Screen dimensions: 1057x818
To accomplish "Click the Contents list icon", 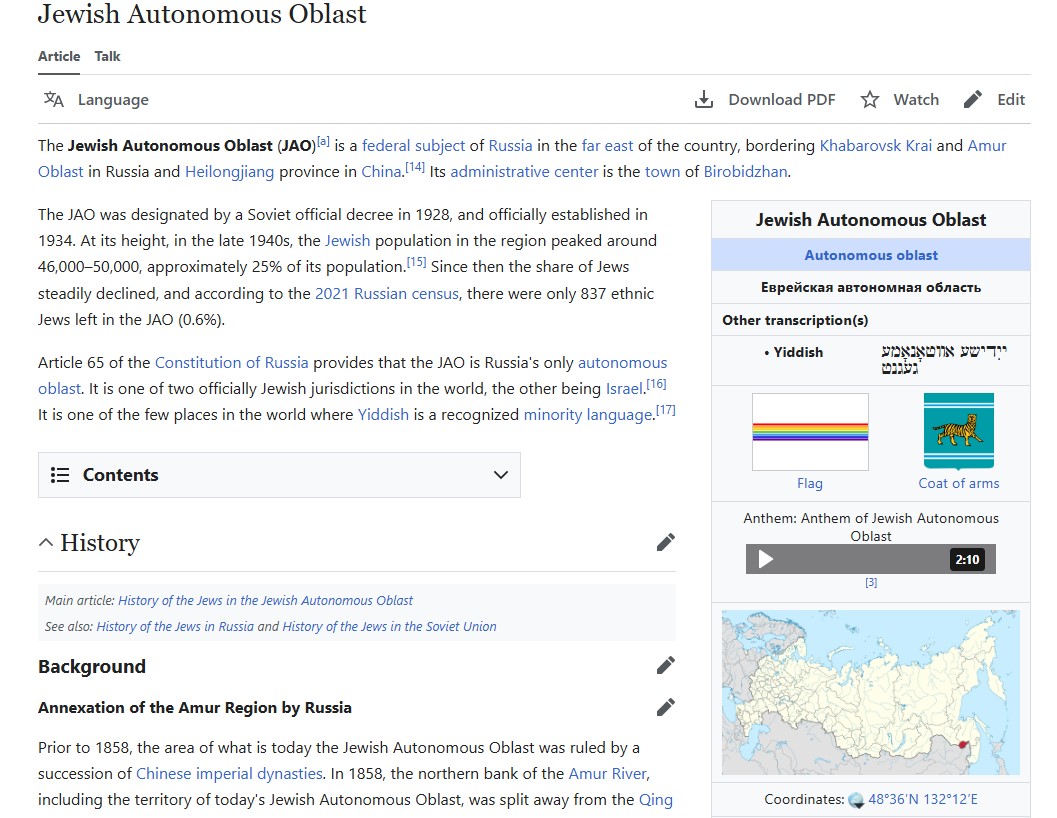I will [60, 475].
